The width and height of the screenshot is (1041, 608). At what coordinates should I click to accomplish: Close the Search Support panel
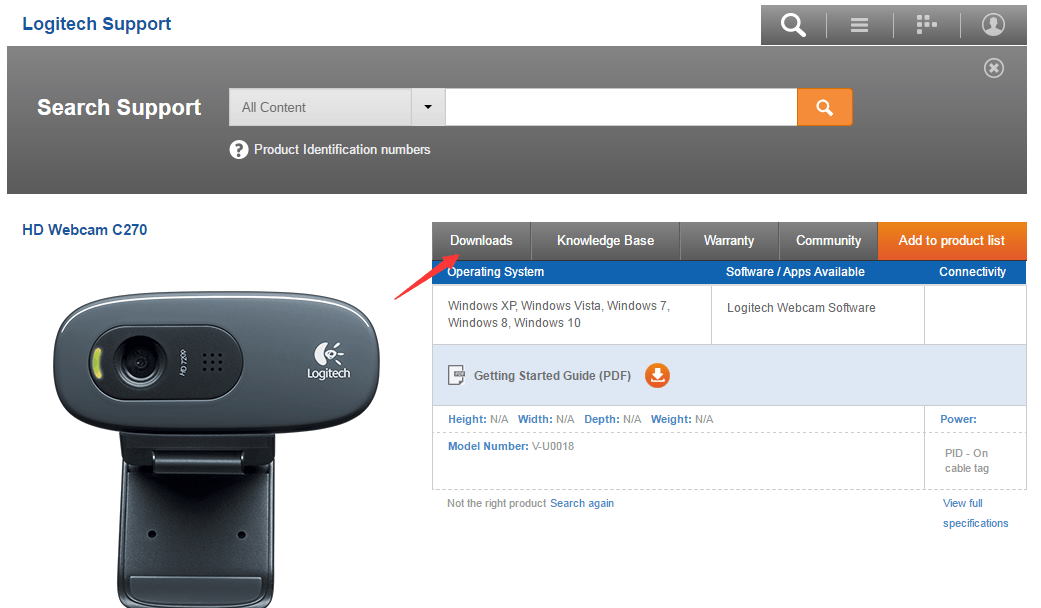coord(994,68)
